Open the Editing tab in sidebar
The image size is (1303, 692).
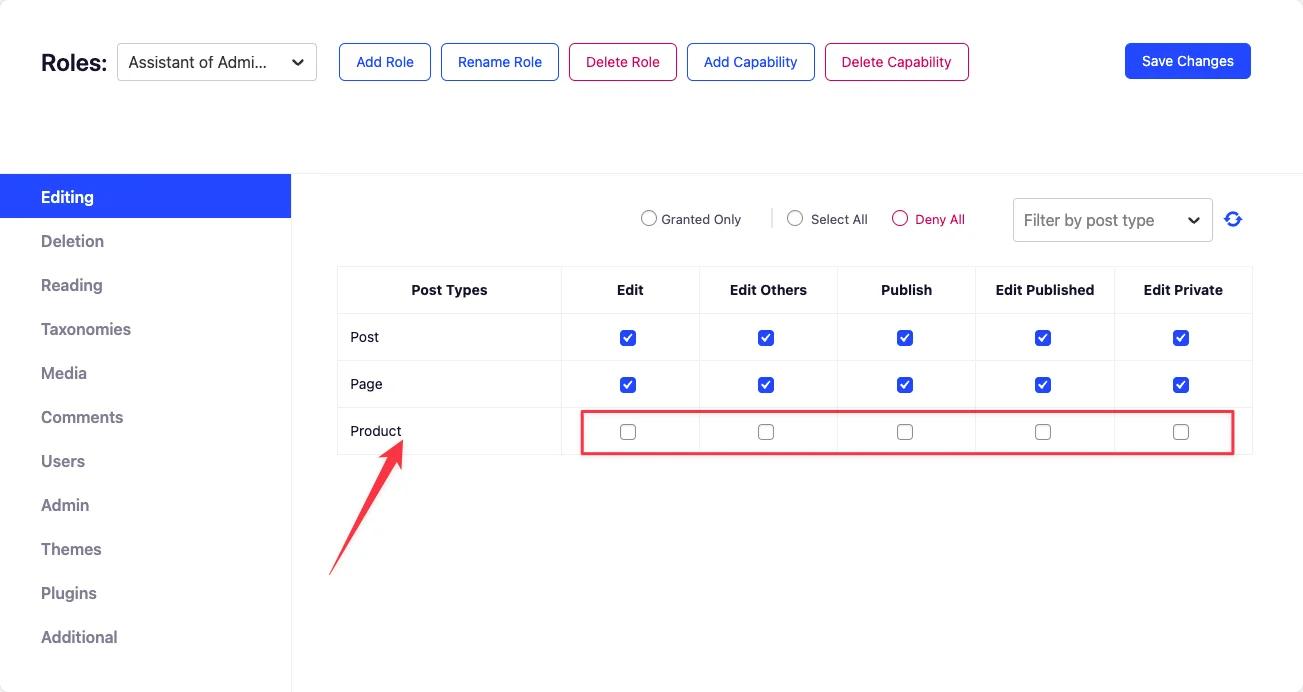[145, 197]
